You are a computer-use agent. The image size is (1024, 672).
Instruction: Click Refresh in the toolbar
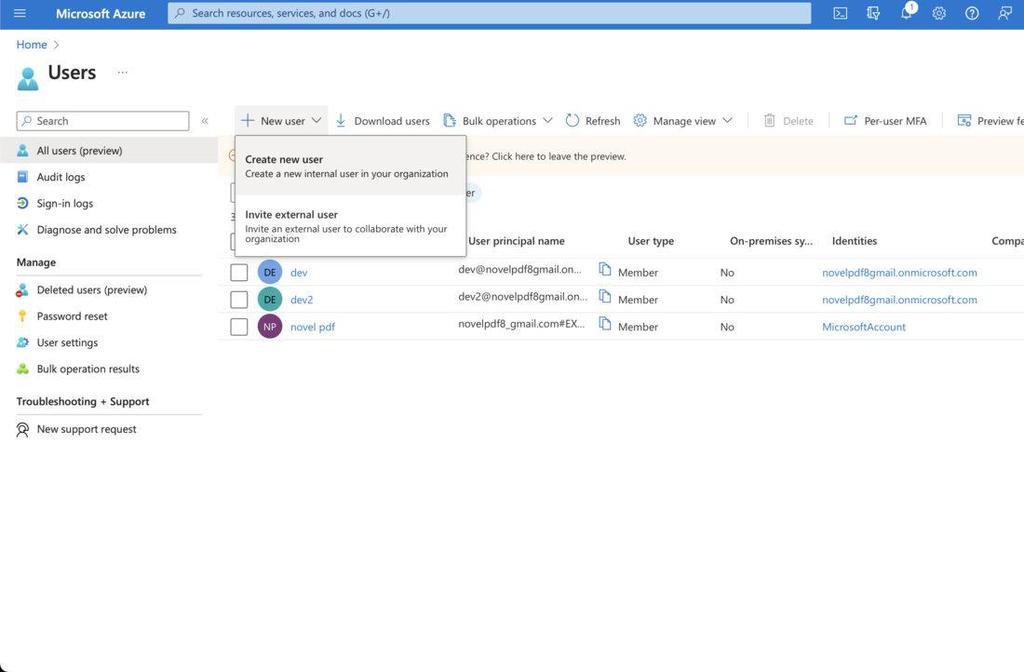point(593,121)
